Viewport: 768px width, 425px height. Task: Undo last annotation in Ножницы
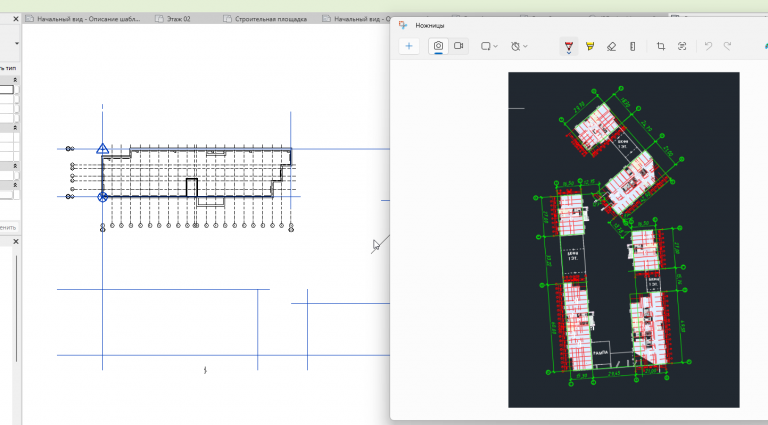[708, 47]
